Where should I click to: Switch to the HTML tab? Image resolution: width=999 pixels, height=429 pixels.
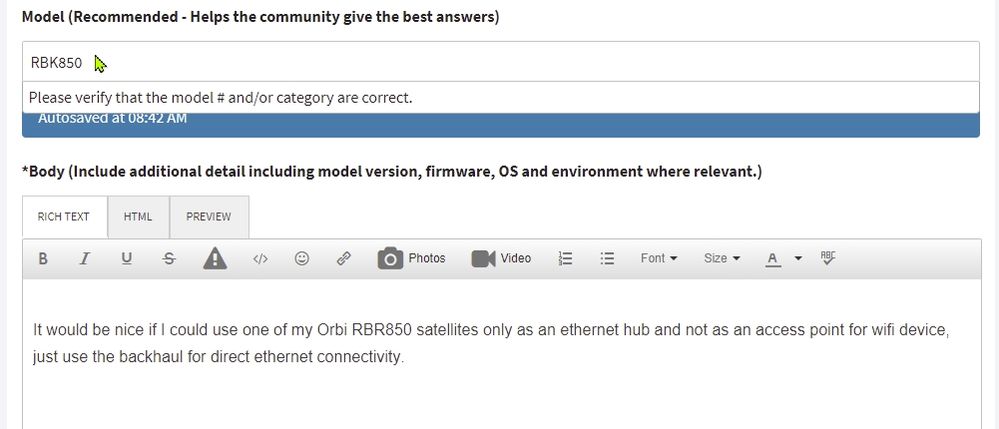pos(138,217)
